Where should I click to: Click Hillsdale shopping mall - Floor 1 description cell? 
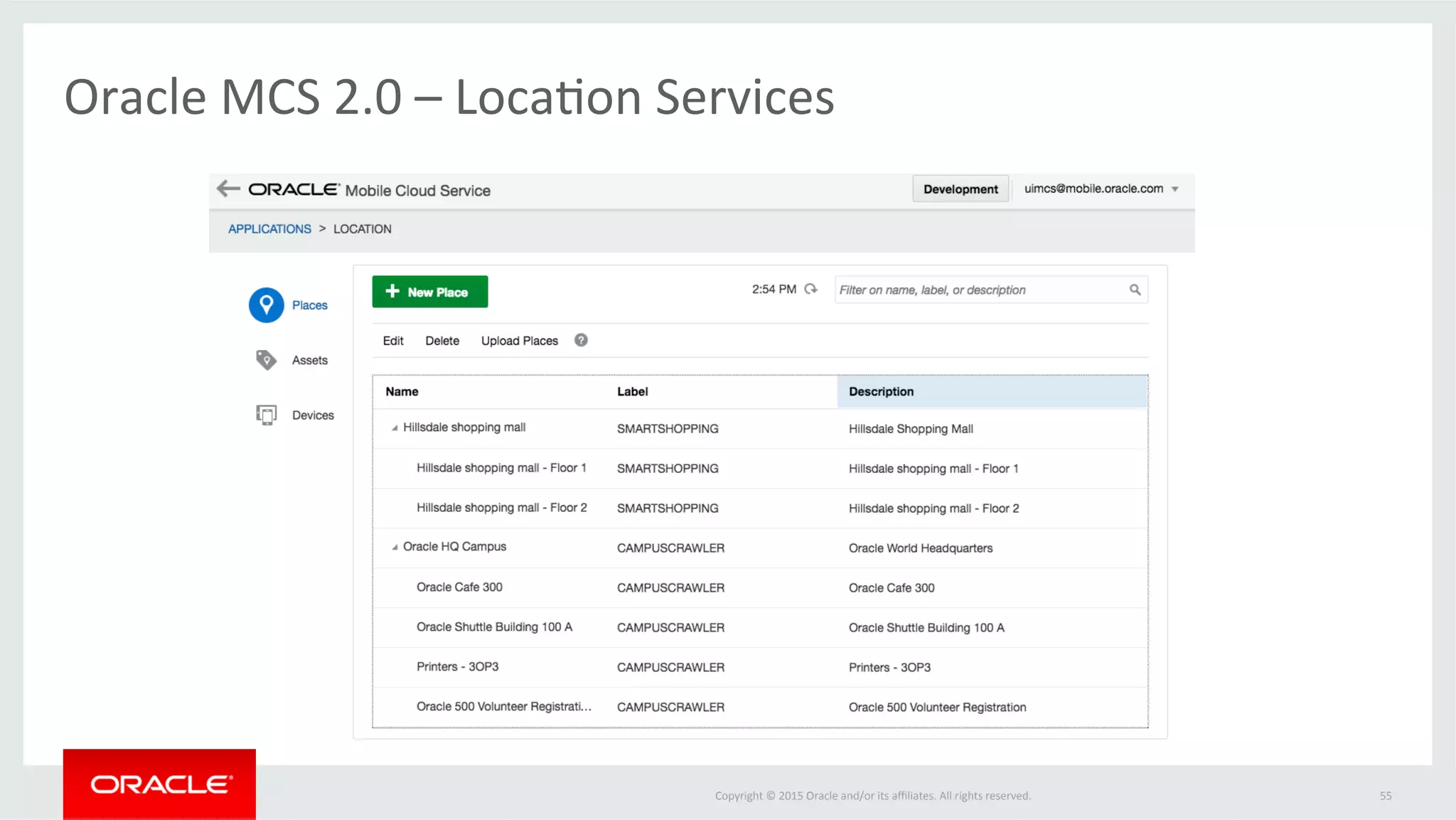click(x=933, y=468)
